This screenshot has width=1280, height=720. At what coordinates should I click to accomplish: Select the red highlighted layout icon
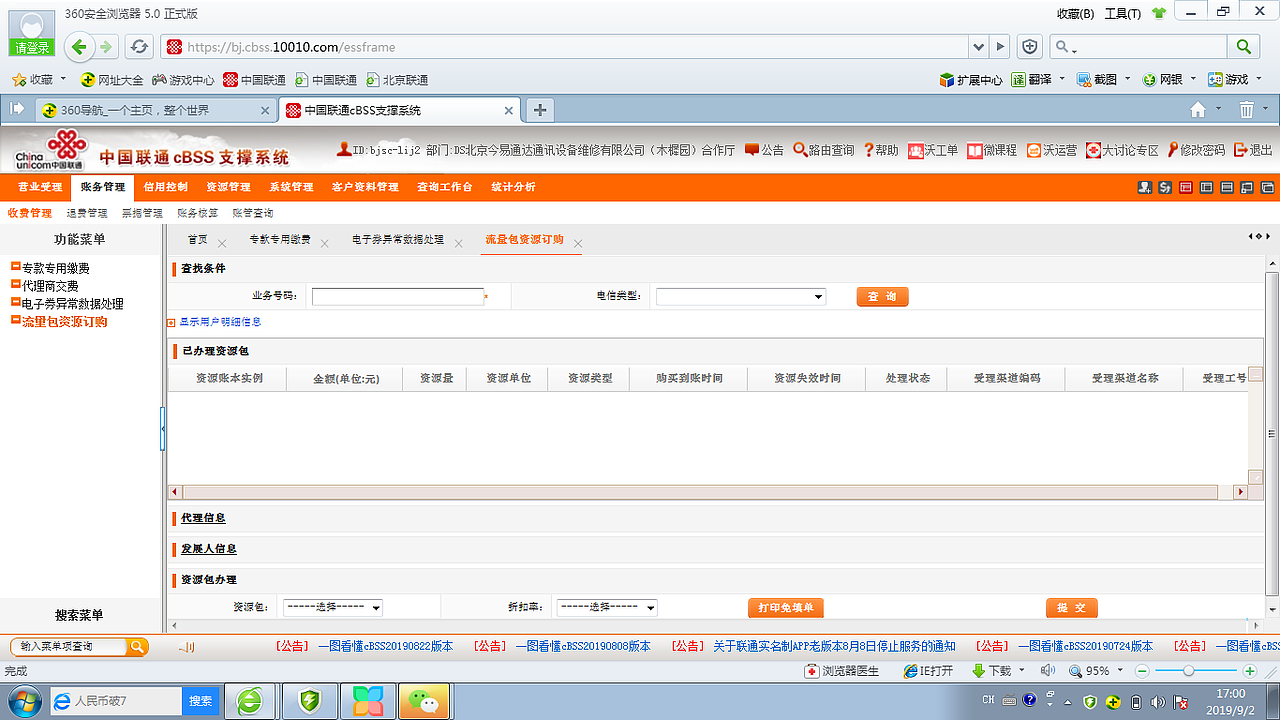(1186, 187)
